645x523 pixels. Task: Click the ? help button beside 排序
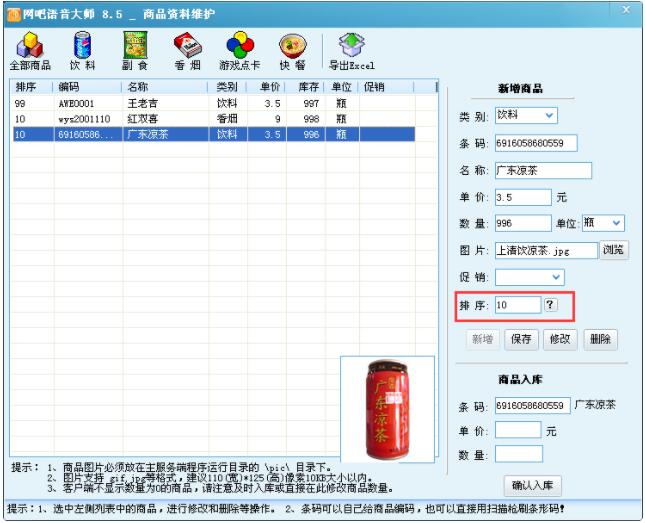(x=550, y=305)
